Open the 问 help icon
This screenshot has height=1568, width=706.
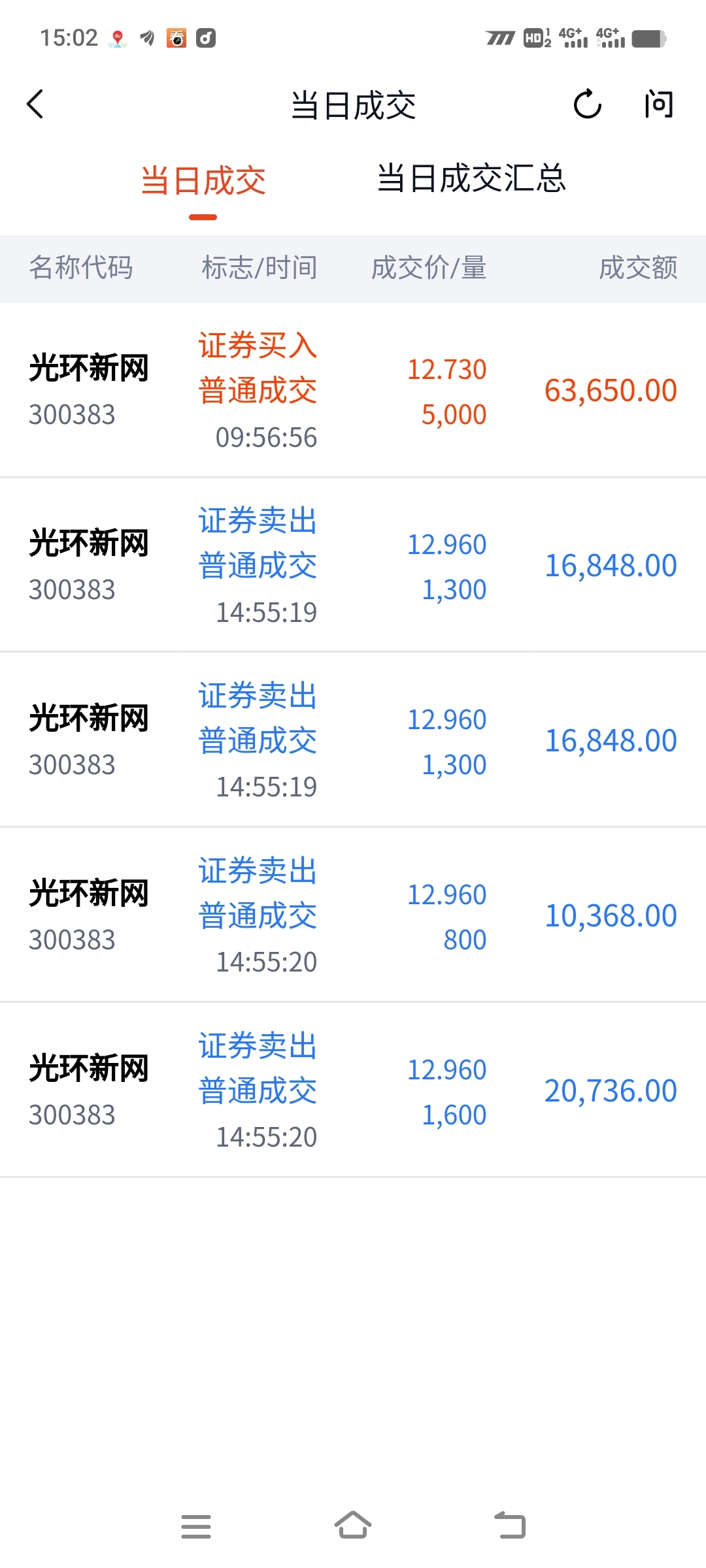(658, 105)
